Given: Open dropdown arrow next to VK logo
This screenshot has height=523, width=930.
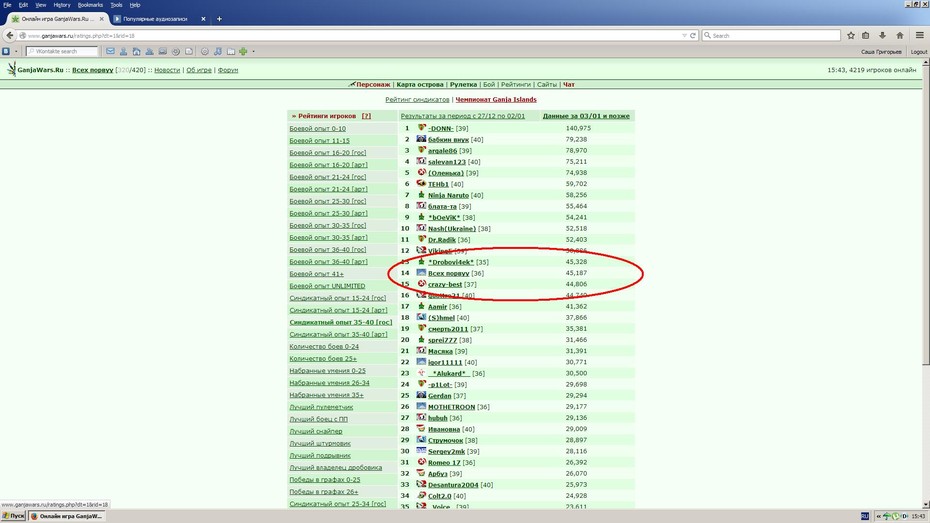Looking at the screenshot, I should 15,52.
